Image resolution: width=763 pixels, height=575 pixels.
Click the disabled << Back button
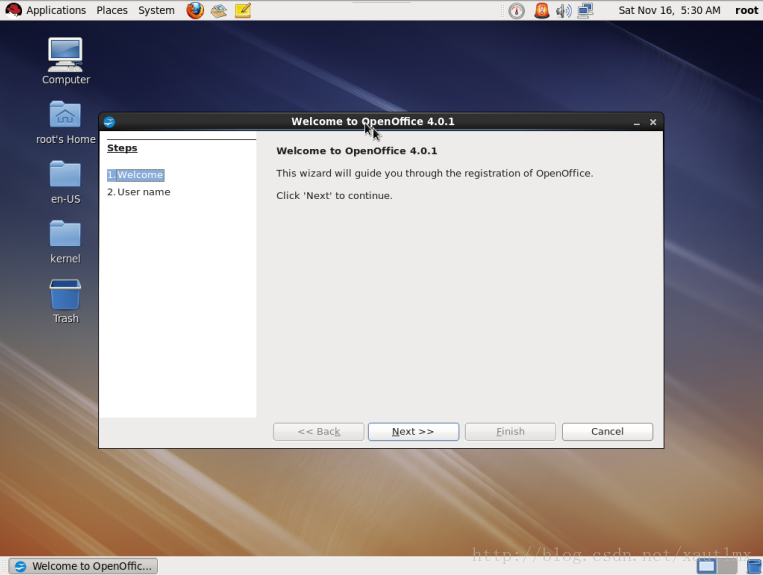318,431
